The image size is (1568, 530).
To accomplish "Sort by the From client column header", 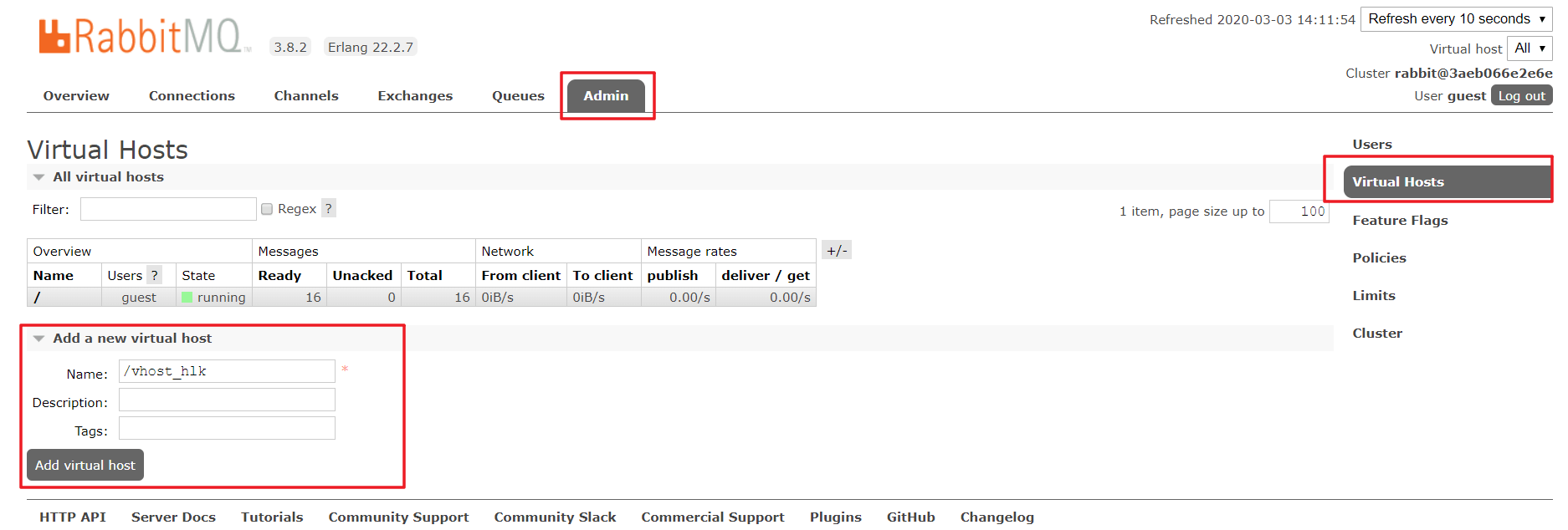I will click(521, 275).
